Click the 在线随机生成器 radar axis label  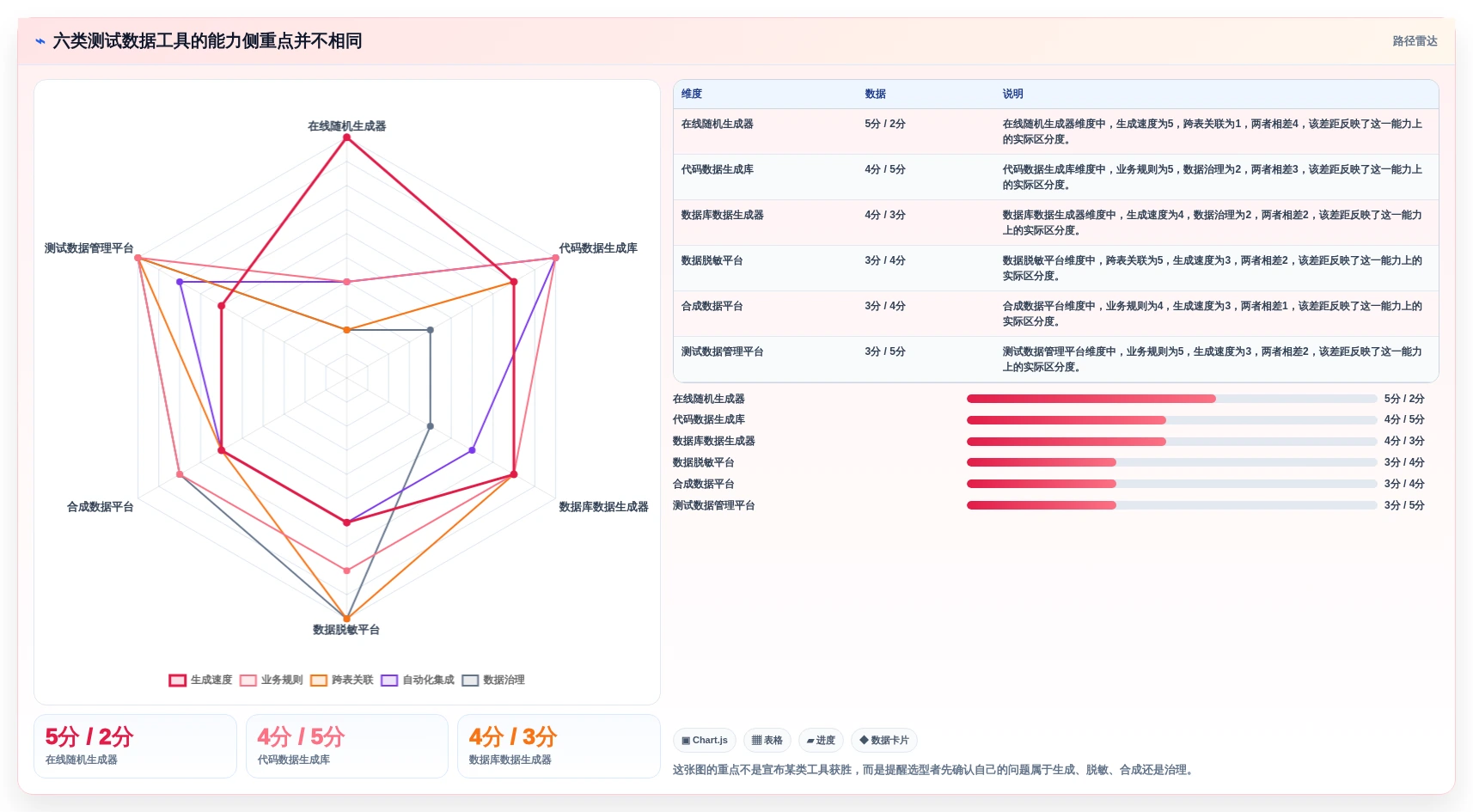[x=347, y=126]
